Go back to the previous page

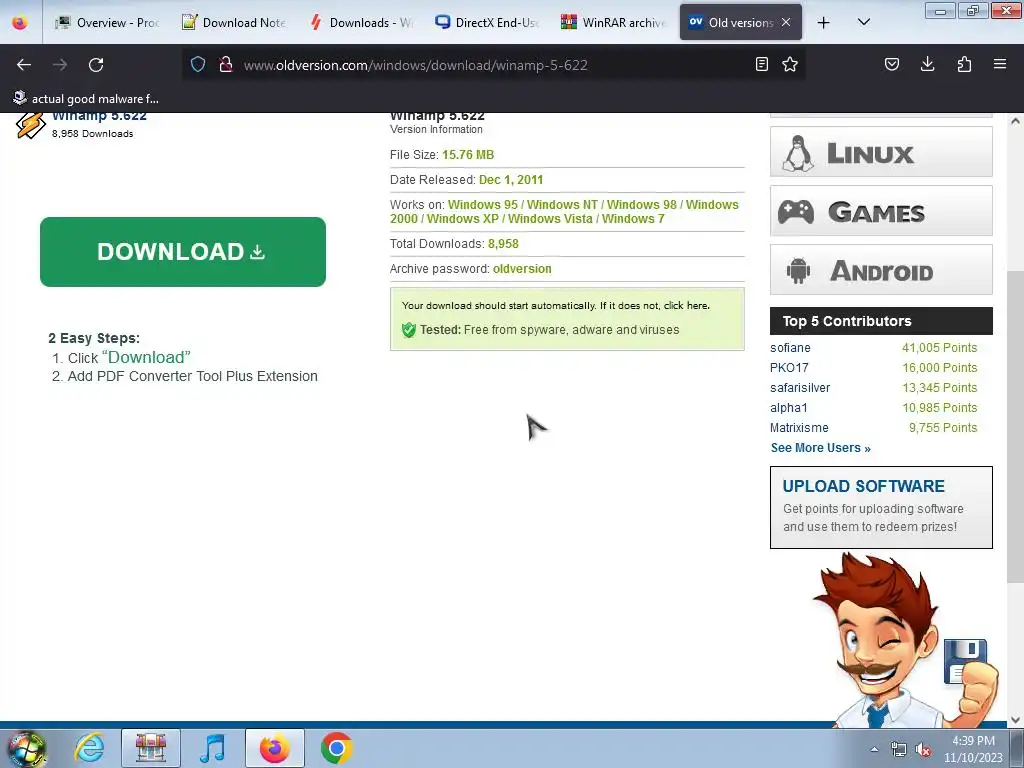(24, 65)
